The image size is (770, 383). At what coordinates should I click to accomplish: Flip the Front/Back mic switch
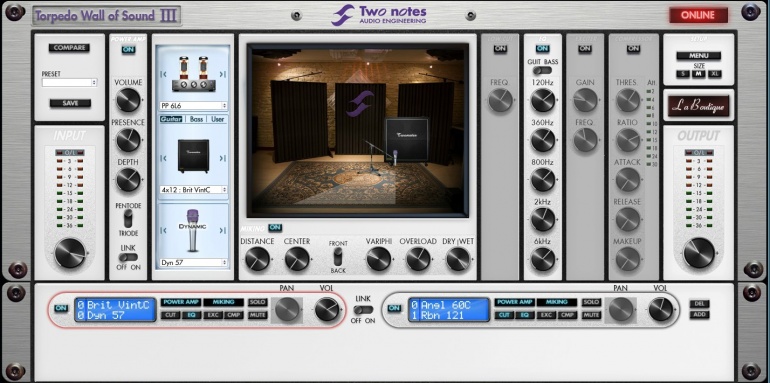(x=337, y=257)
